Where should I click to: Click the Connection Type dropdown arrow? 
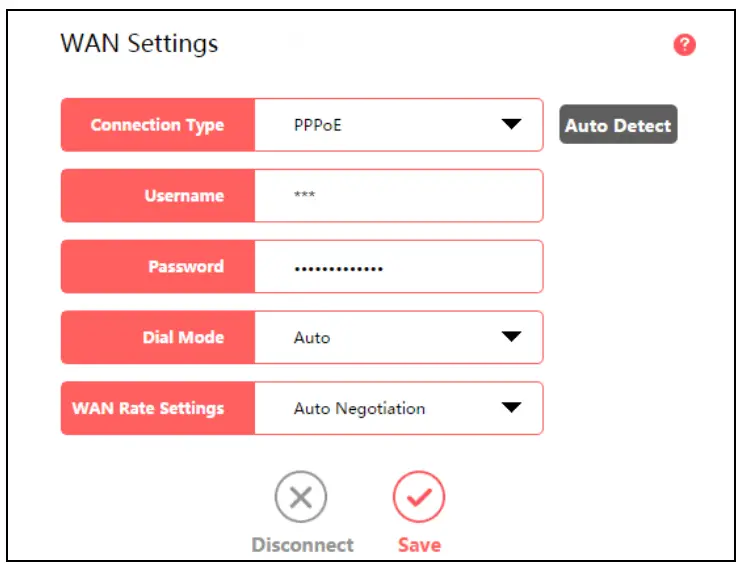[x=511, y=125]
